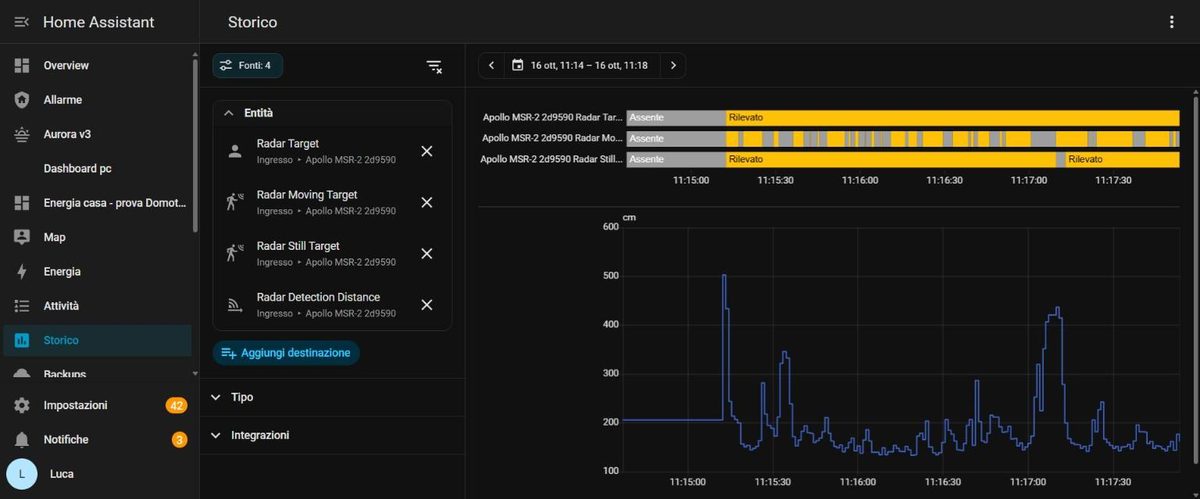Open Backups from the sidebar
The image size is (1200, 499).
click(97, 374)
